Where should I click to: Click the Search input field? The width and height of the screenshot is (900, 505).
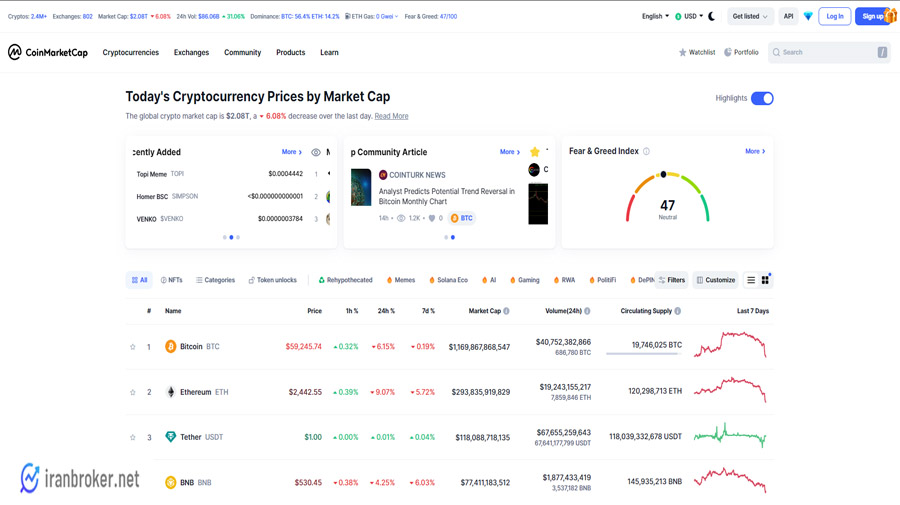(829, 52)
